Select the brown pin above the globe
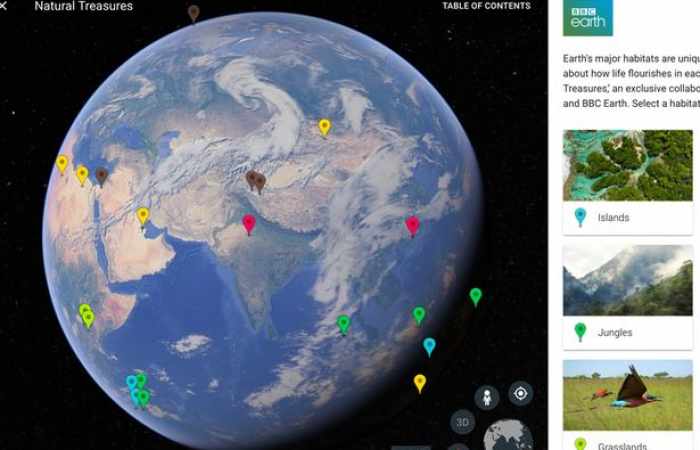700x450 pixels. [x=193, y=13]
